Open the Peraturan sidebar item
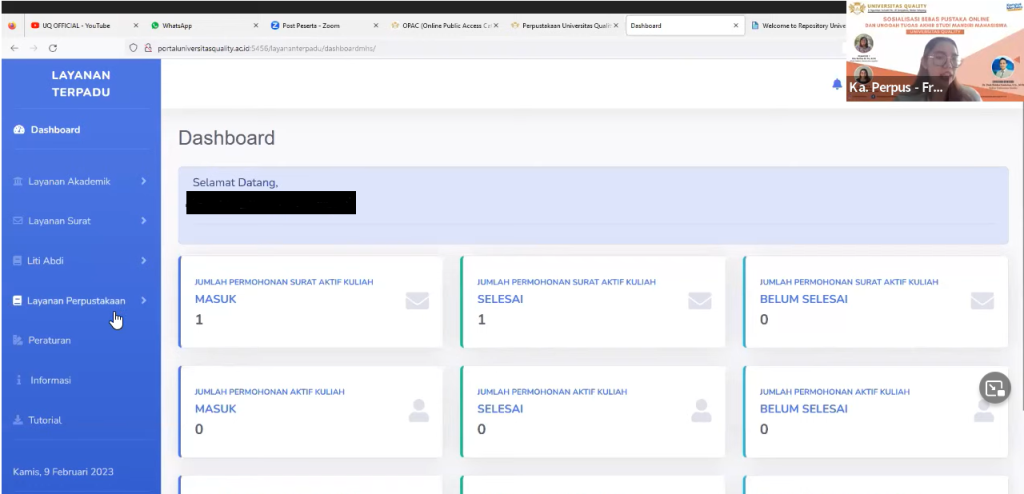Screen dimensions: 1024x494 (x=50, y=341)
